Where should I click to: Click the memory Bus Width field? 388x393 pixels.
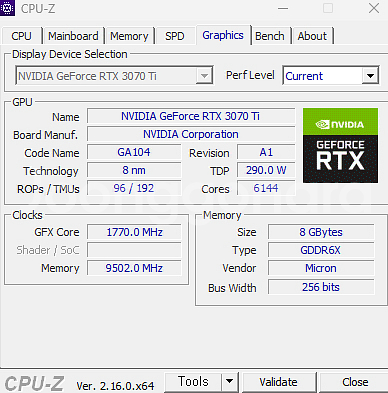321,287
